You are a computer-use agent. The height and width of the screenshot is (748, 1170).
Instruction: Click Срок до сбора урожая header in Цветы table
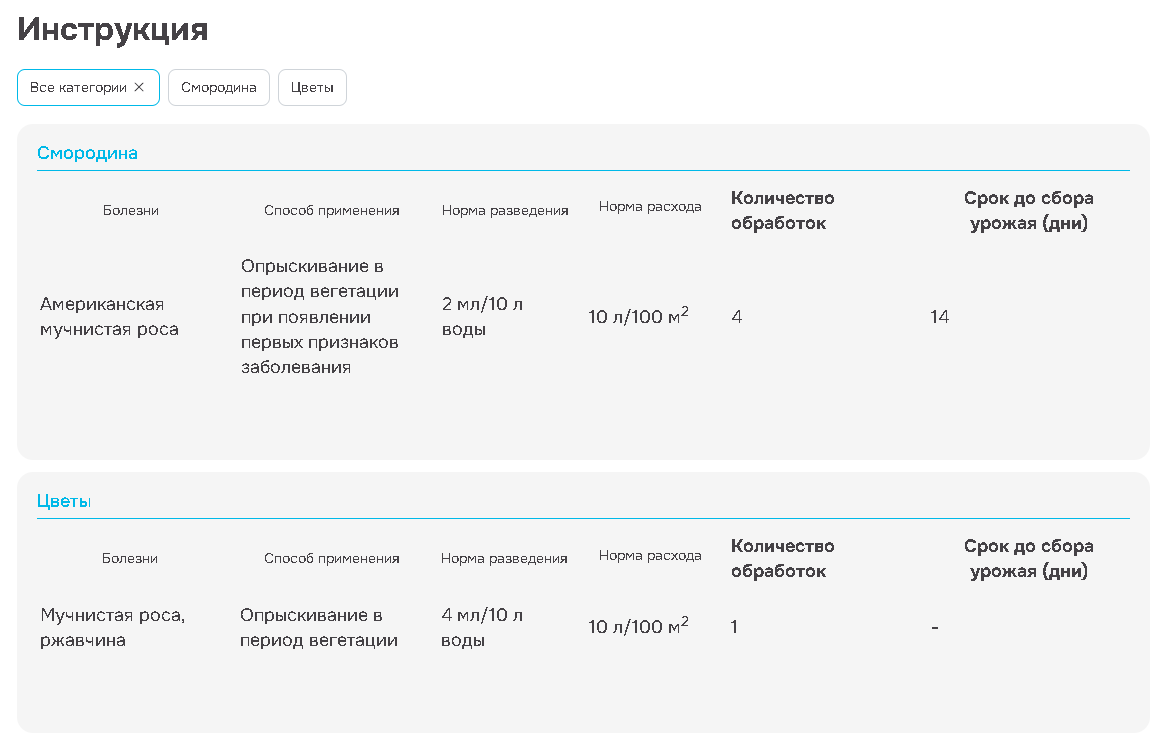[1028, 559]
